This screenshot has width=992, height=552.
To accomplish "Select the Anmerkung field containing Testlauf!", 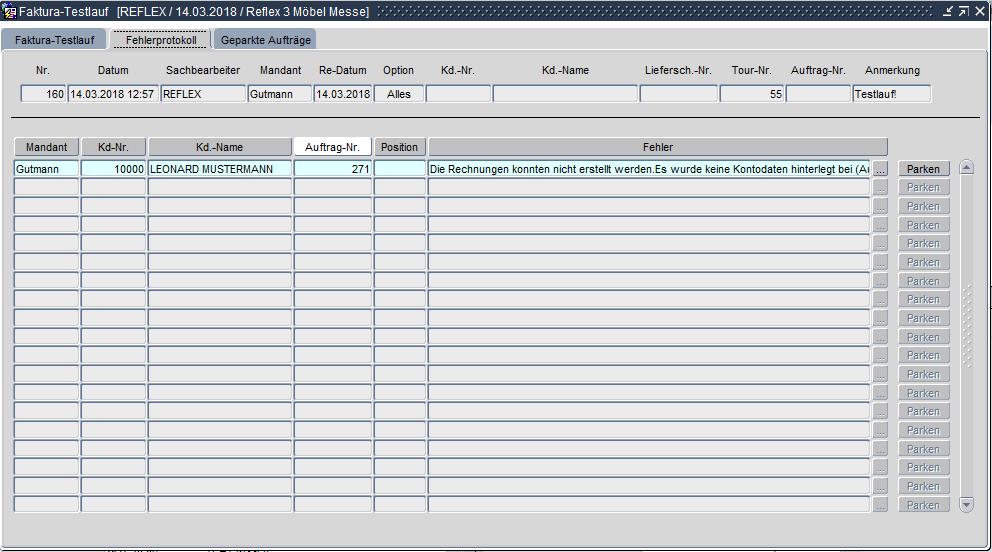I will tap(891, 94).
